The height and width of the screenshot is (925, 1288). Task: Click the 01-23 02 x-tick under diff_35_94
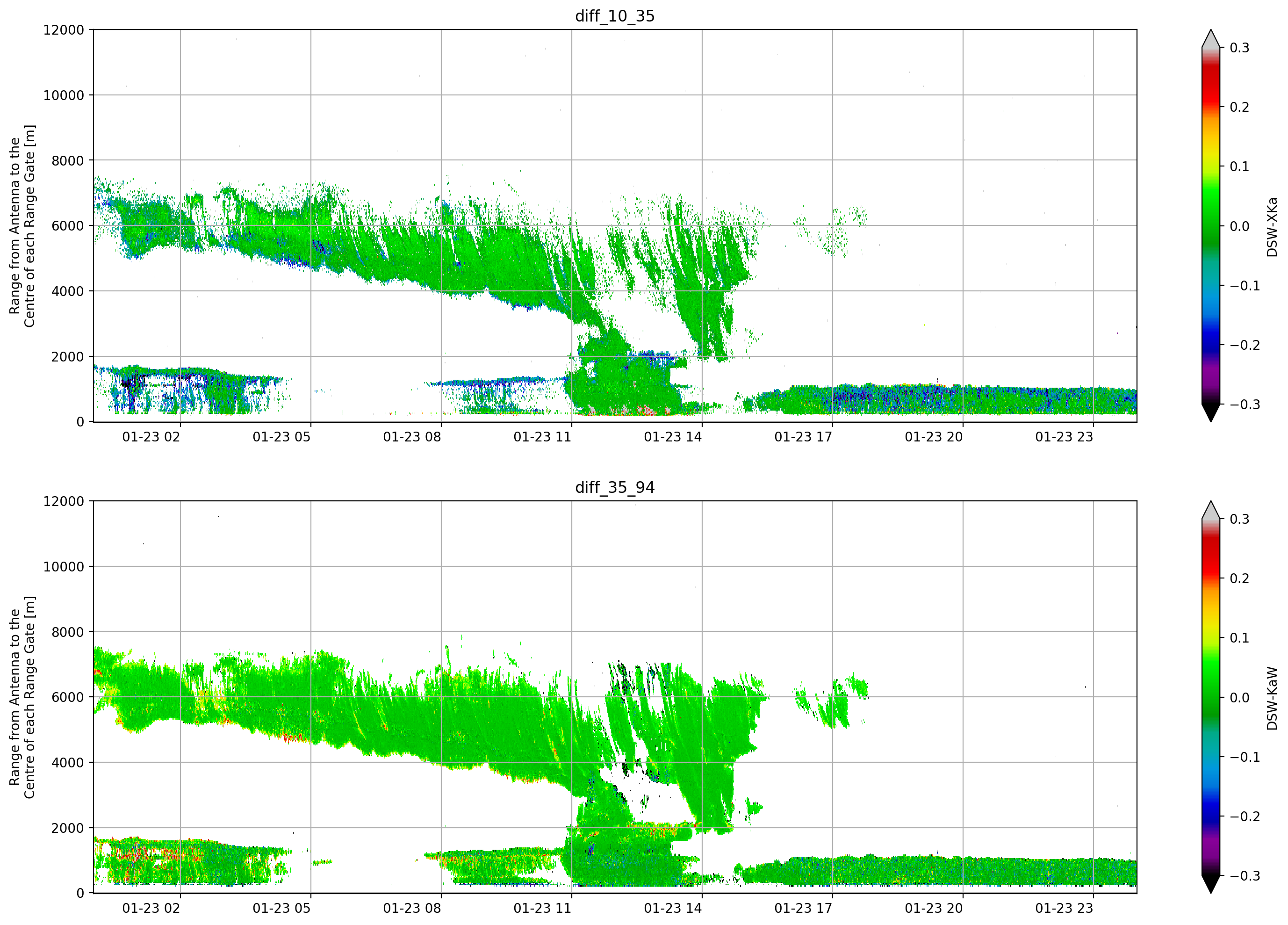tap(151, 909)
